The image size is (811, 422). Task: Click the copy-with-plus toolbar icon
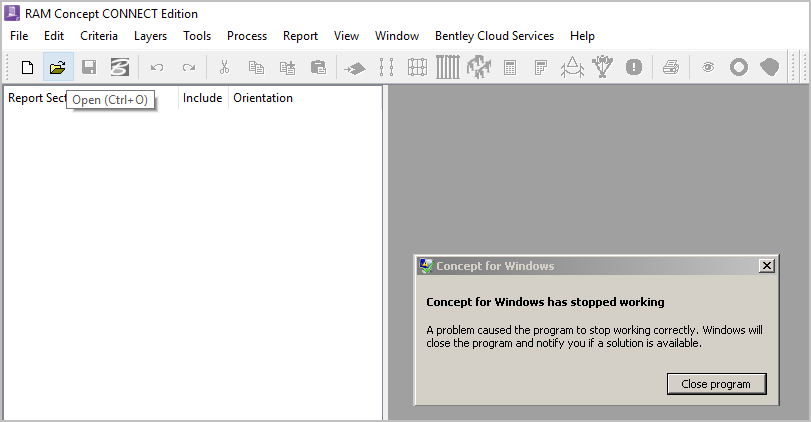[287, 67]
